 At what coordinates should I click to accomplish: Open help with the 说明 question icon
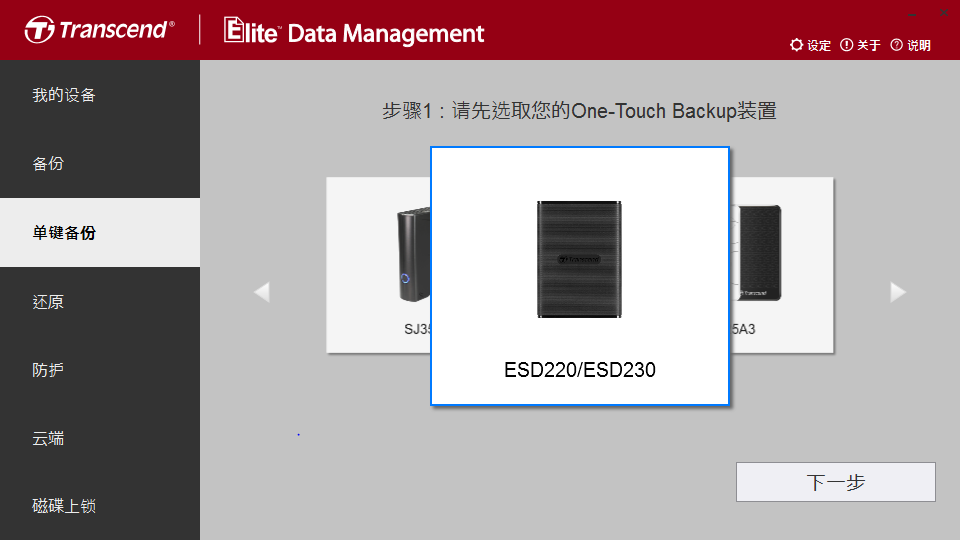pyautogui.click(x=896, y=45)
